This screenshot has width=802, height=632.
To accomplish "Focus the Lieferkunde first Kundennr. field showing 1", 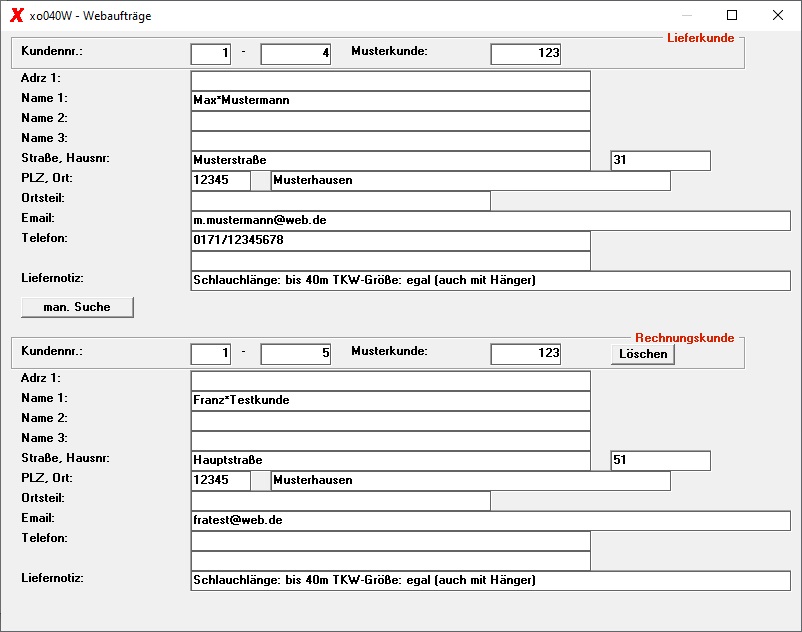I will click(x=211, y=54).
